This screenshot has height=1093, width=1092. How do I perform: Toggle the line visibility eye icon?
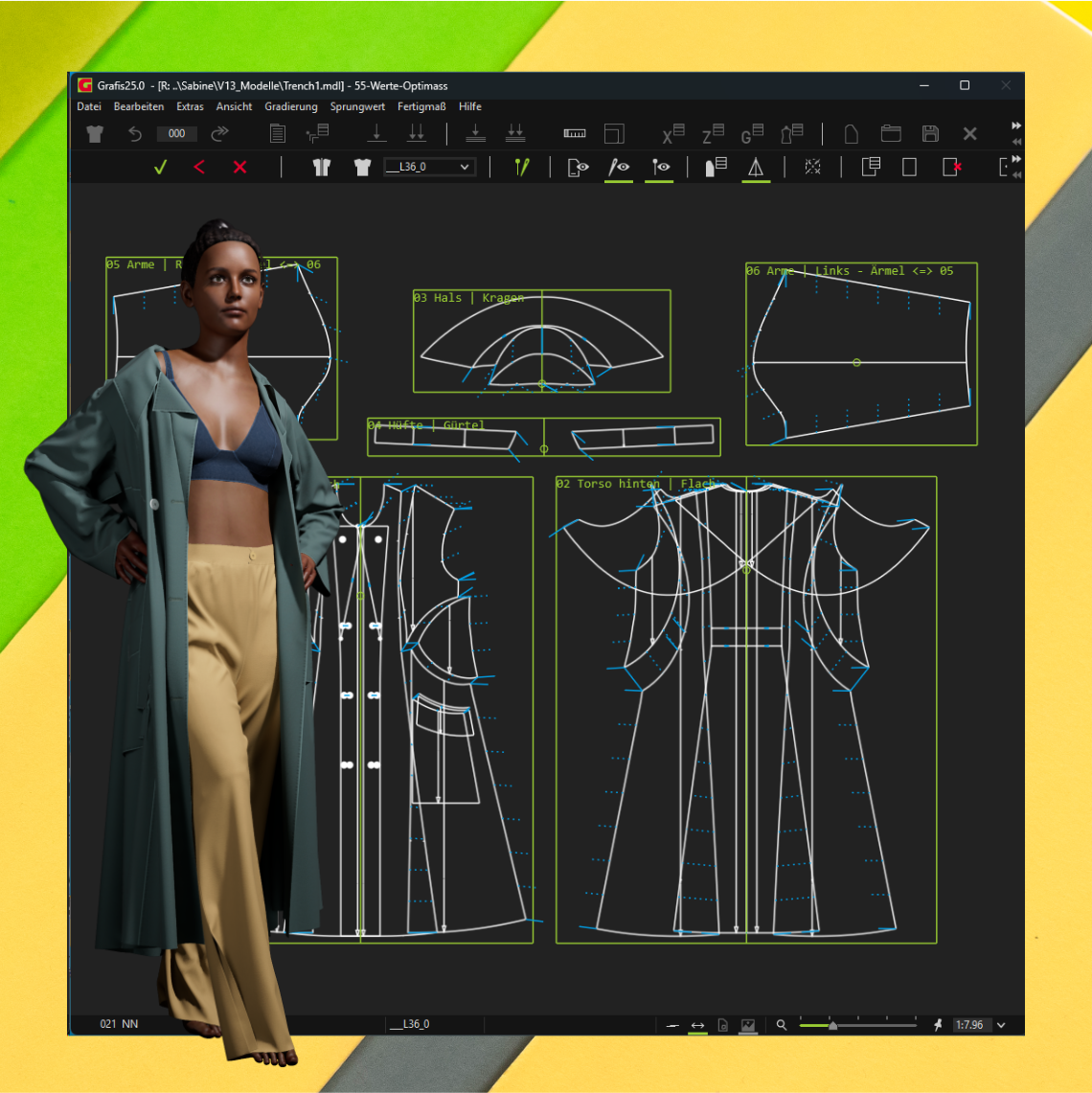click(619, 168)
